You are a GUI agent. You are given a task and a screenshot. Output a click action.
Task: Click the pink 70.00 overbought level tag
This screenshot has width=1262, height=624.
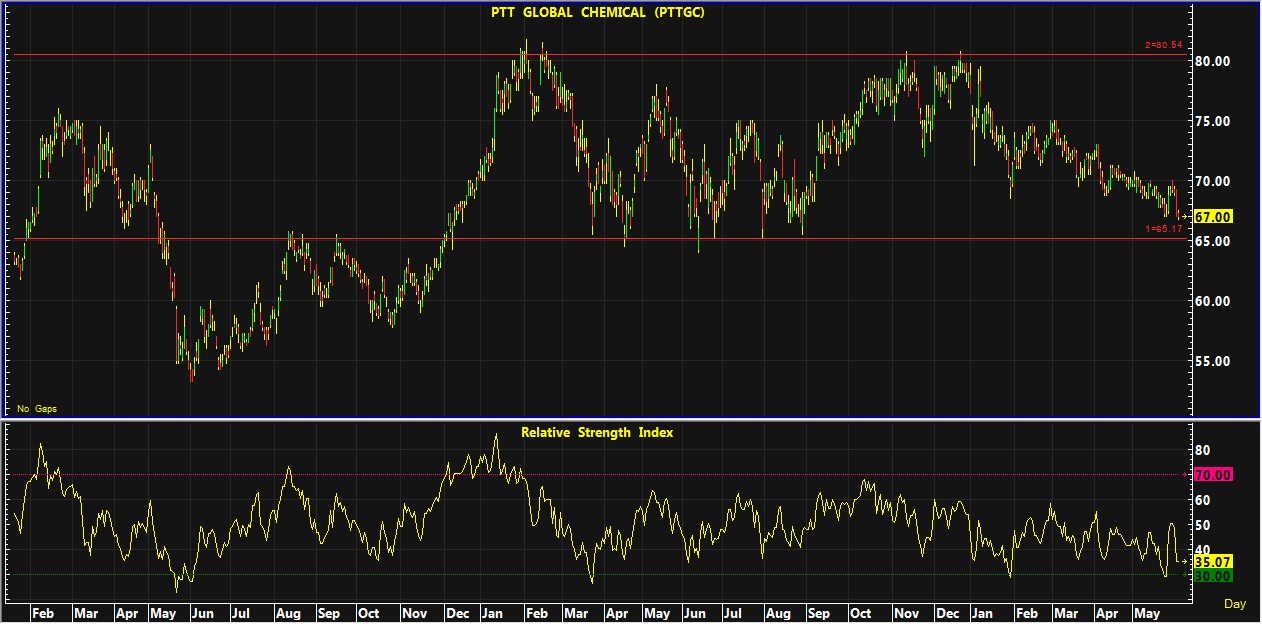1213,475
